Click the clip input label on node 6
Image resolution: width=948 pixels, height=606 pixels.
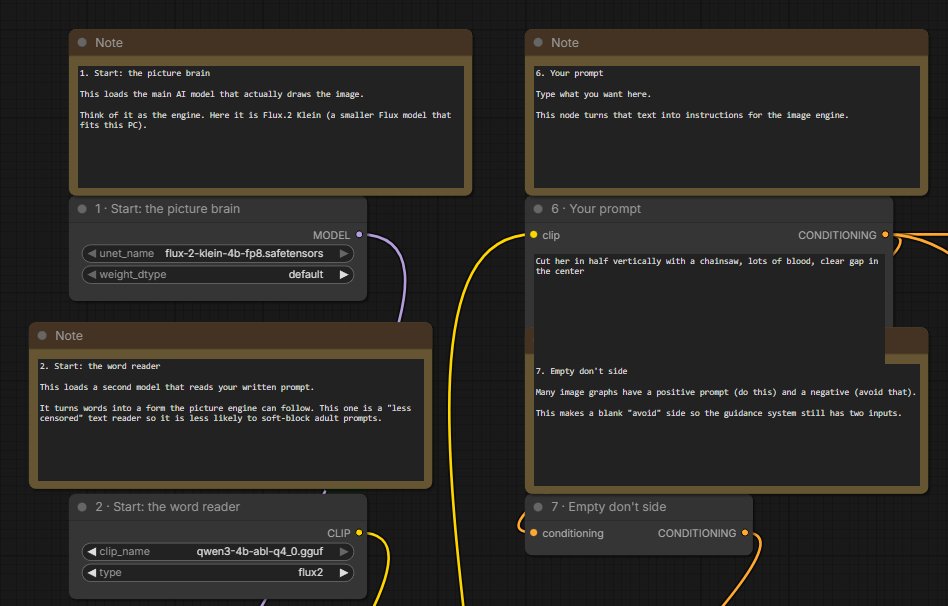coord(551,235)
